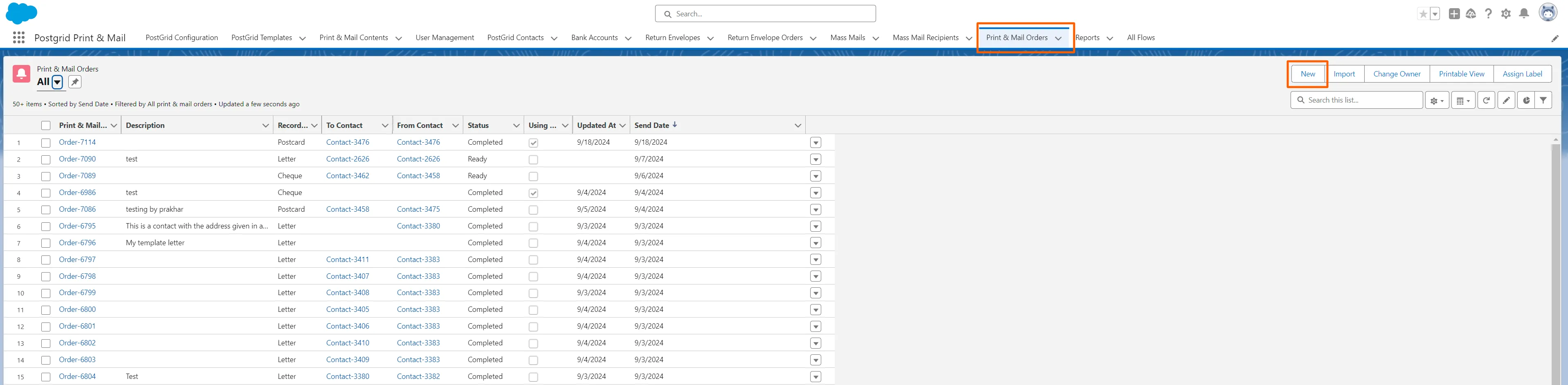Open the PostGrid Configuration tab
This screenshot has width=1568, height=385.
[x=181, y=38]
